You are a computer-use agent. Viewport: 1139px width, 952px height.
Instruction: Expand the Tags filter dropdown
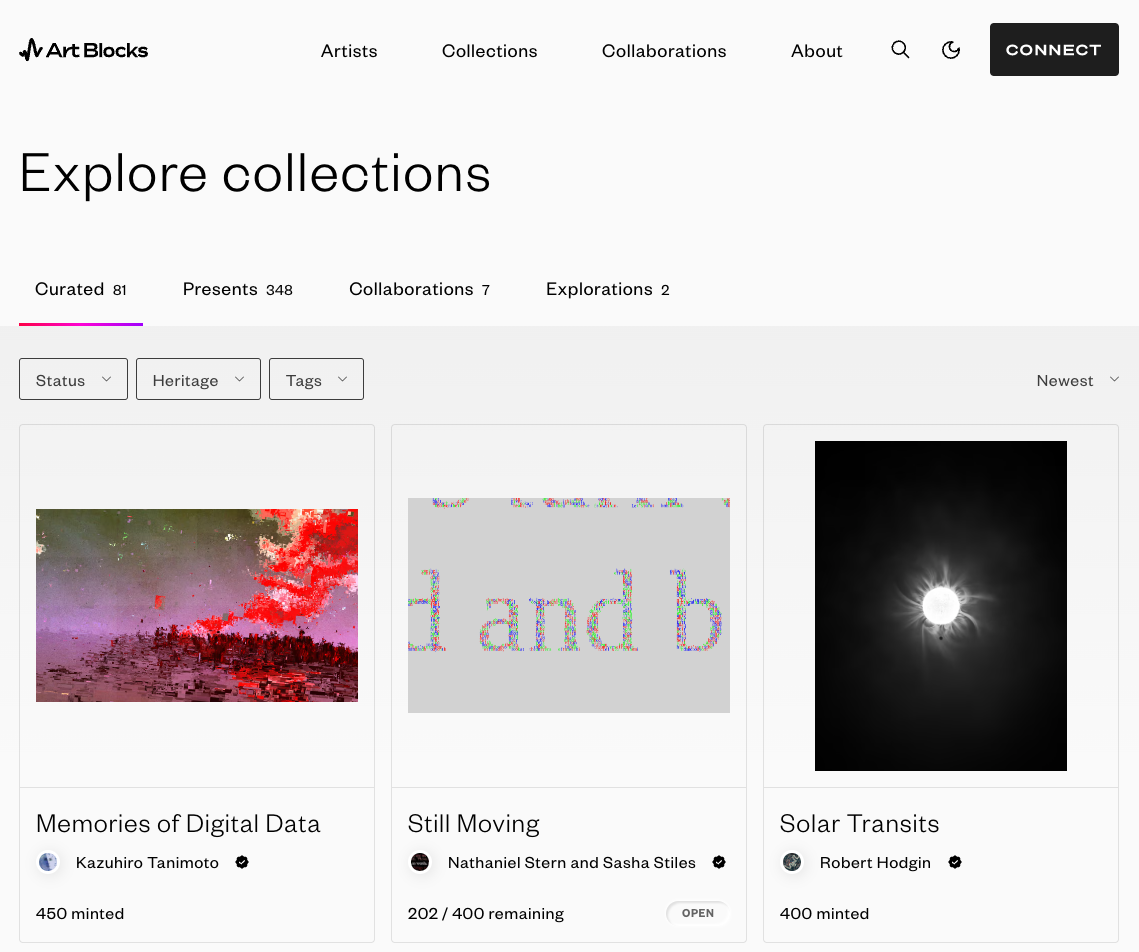[x=316, y=380]
